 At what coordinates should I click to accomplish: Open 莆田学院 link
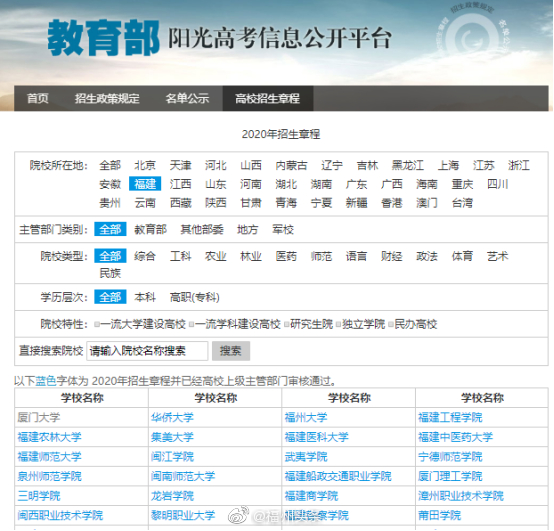click(x=440, y=515)
